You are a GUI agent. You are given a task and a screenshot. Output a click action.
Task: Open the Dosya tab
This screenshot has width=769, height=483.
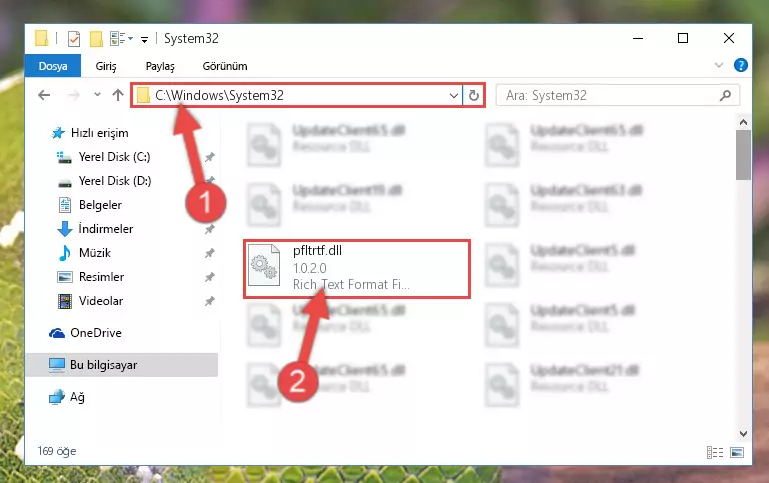point(53,66)
